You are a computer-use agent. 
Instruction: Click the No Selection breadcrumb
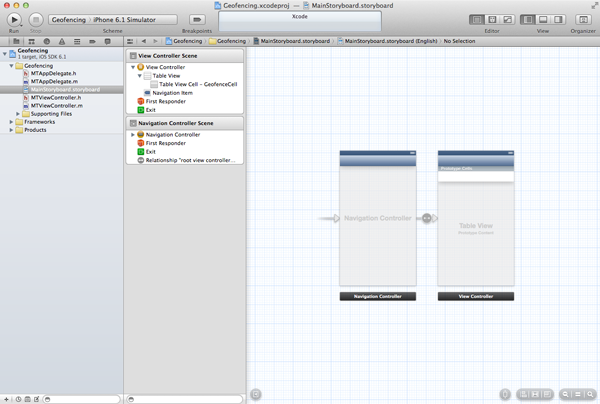[x=459, y=41]
